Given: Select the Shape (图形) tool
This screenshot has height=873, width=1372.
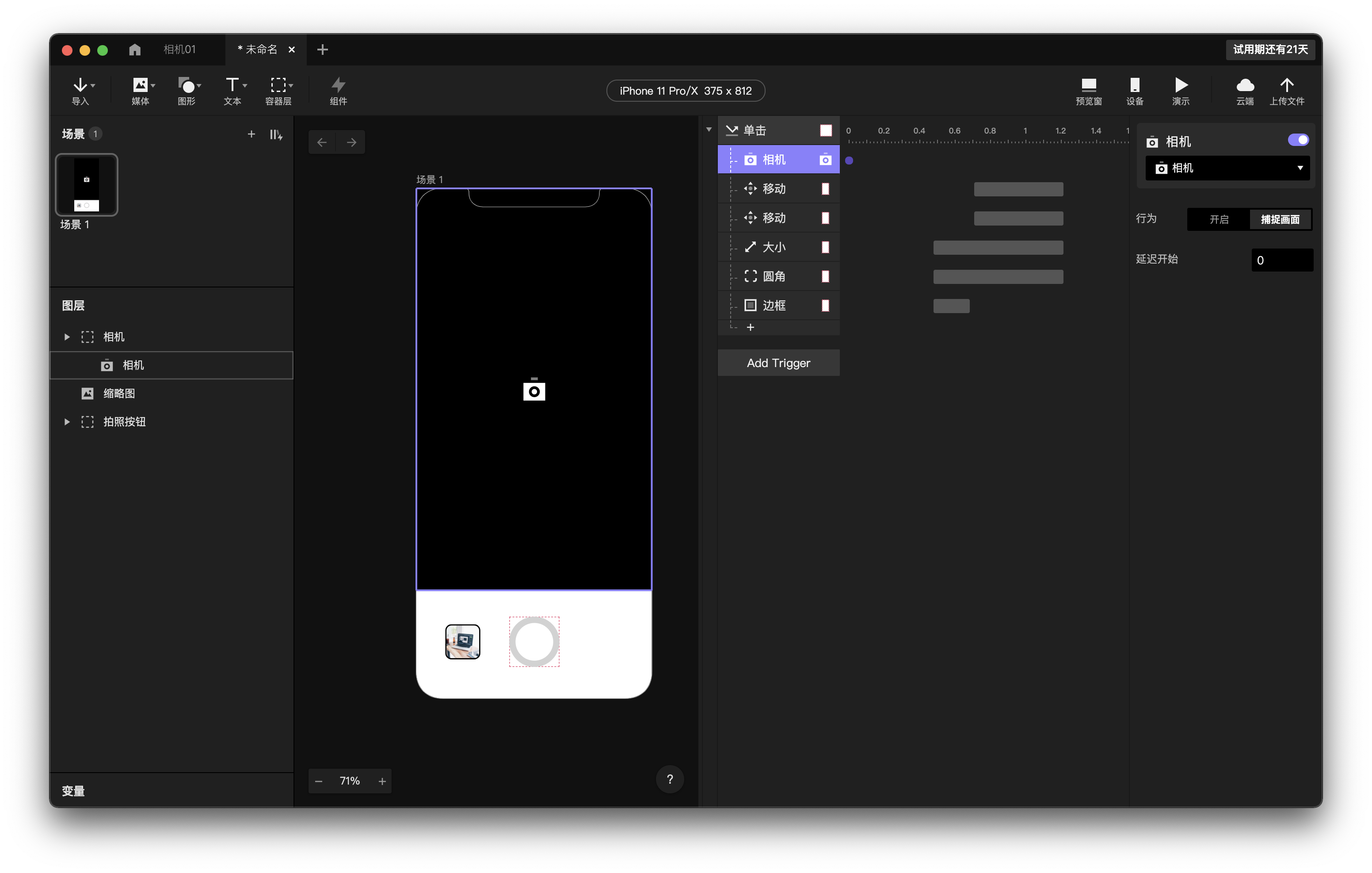Looking at the screenshot, I should pos(187,91).
